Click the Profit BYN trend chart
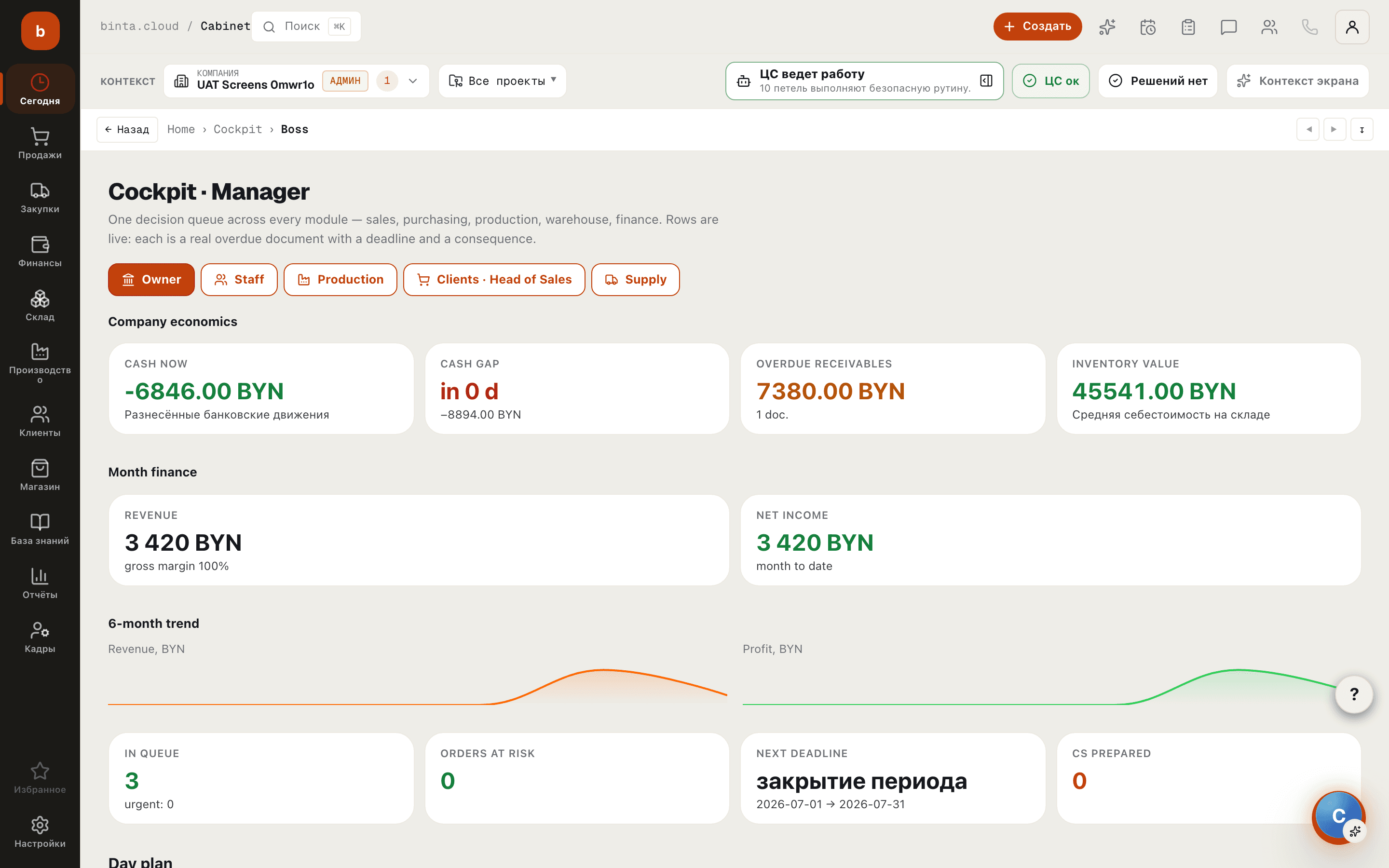1389x868 pixels. 1051,686
